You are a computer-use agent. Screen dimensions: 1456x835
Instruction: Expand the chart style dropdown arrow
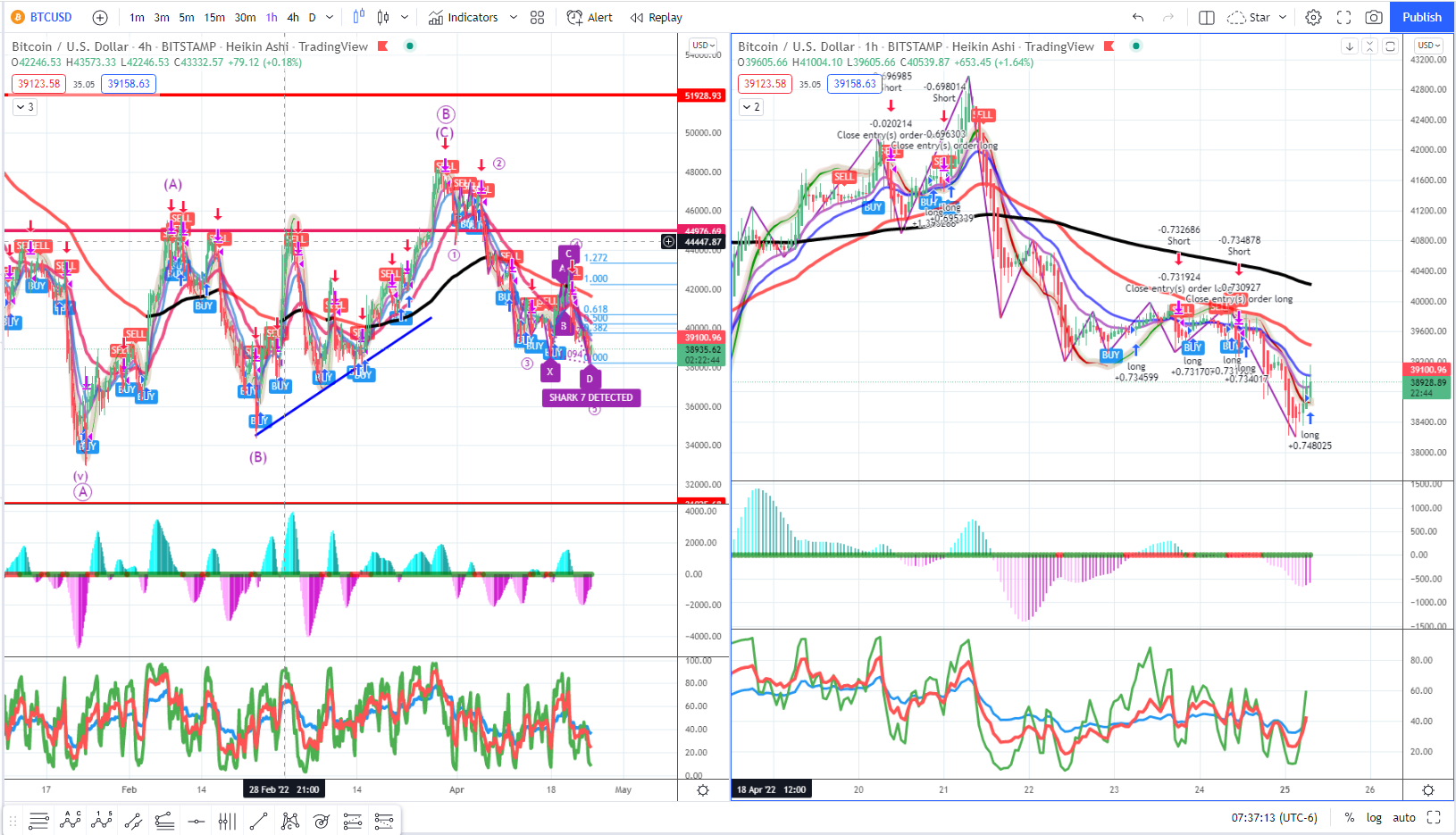pyautogui.click(x=405, y=17)
